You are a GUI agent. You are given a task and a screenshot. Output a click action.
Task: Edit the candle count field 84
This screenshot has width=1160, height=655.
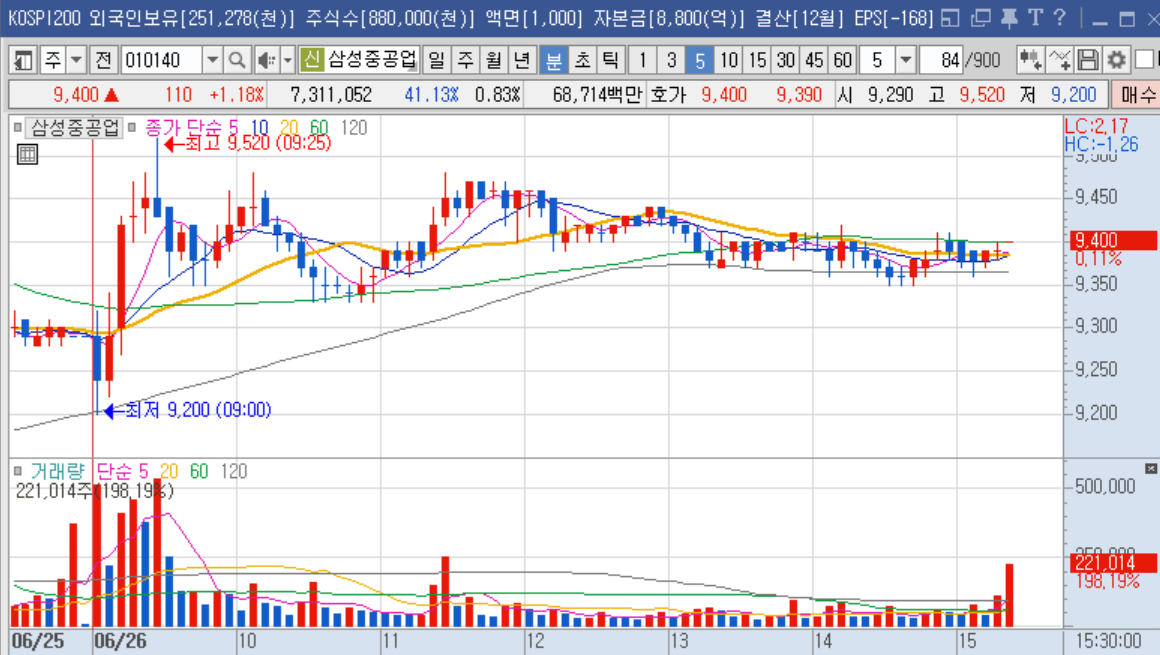click(941, 60)
